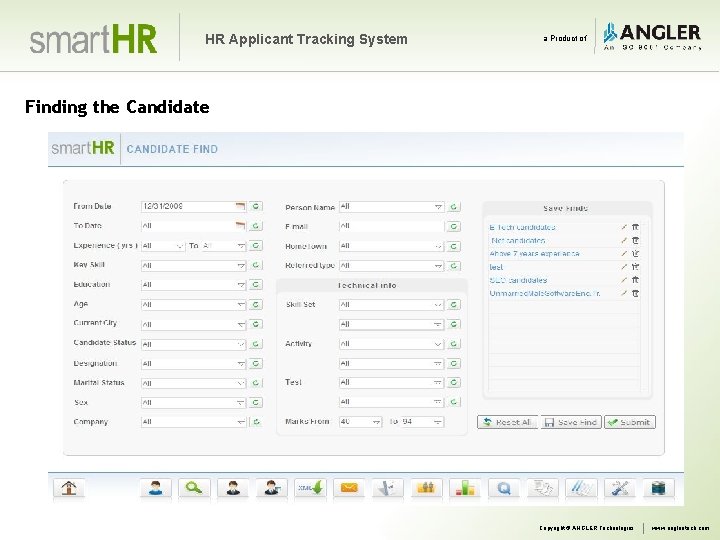The height and width of the screenshot is (540, 720).
Task: Reset the Referred type field
Action: [454, 266]
